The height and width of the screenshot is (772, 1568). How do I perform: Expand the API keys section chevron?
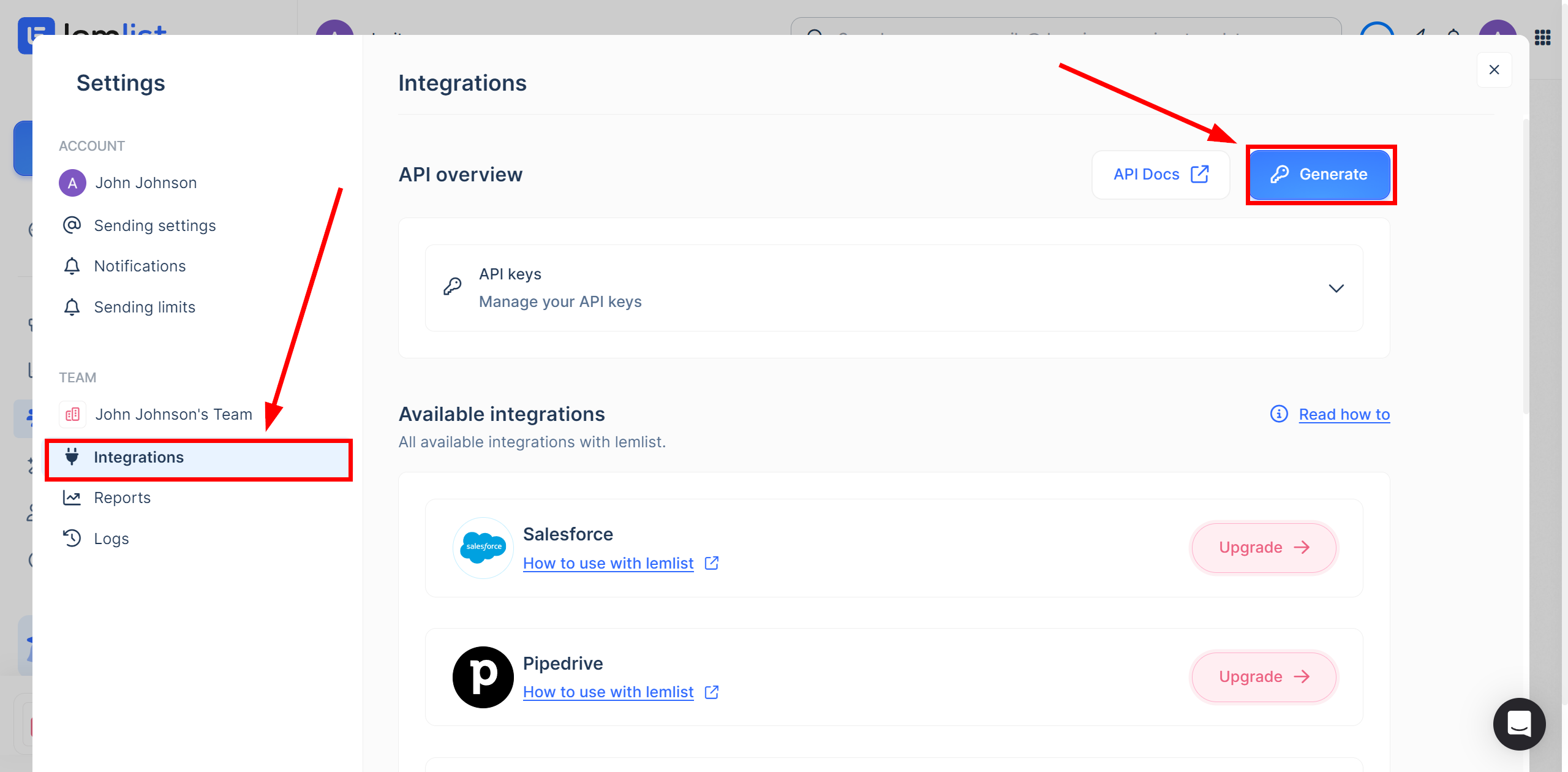[x=1336, y=288]
